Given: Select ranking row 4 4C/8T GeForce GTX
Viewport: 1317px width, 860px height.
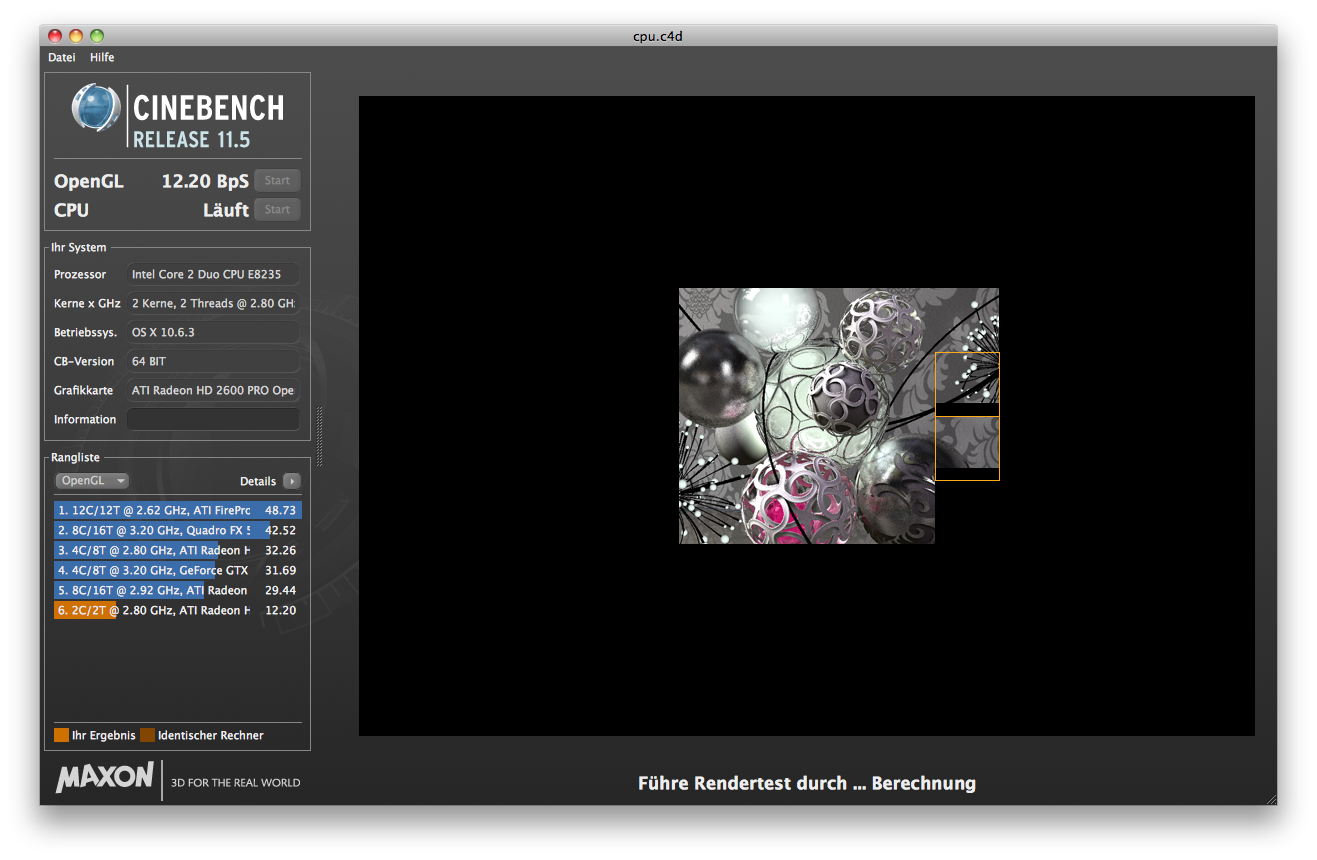Looking at the screenshot, I should click(x=177, y=570).
